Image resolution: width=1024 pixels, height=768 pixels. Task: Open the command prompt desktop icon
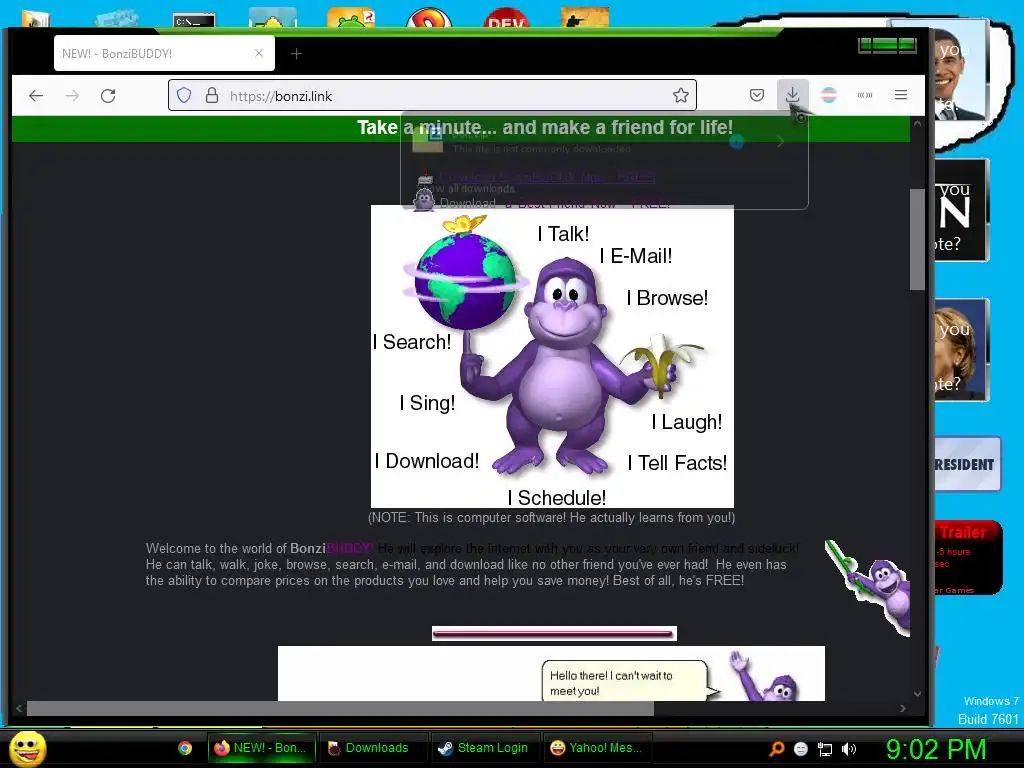coord(194,21)
